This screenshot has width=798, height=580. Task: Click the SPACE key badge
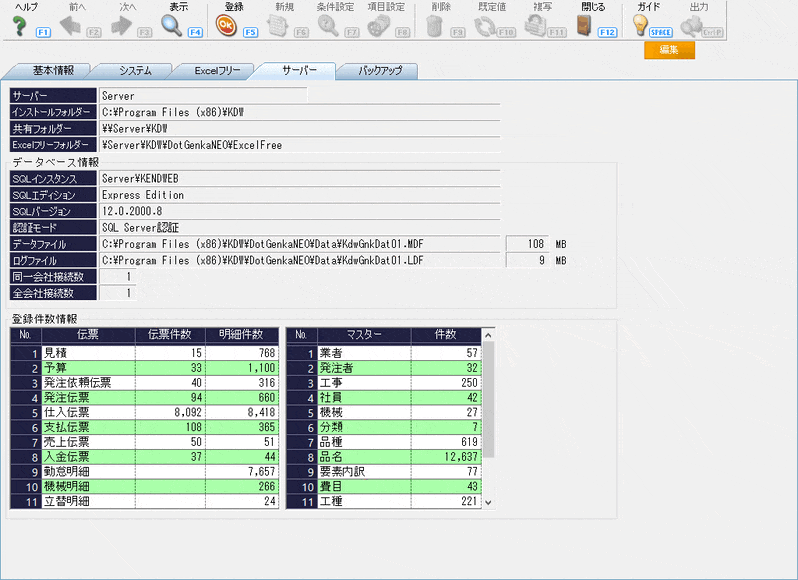pos(661,32)
